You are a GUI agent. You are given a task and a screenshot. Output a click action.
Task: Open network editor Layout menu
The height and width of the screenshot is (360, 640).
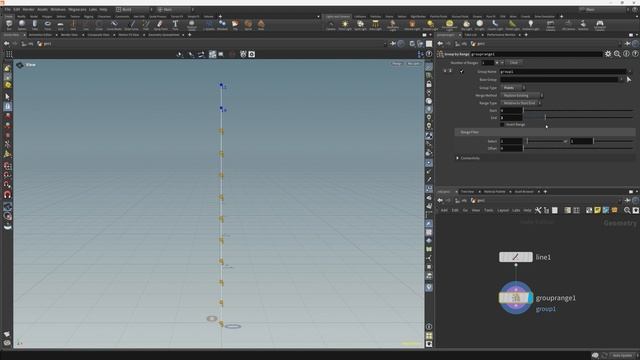coord(503,210)
